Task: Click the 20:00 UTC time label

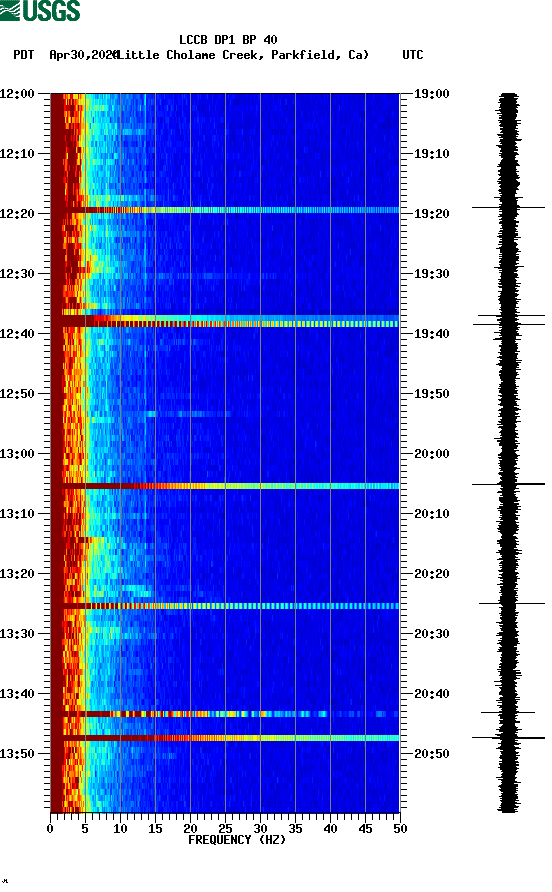Action: point(431,454)
